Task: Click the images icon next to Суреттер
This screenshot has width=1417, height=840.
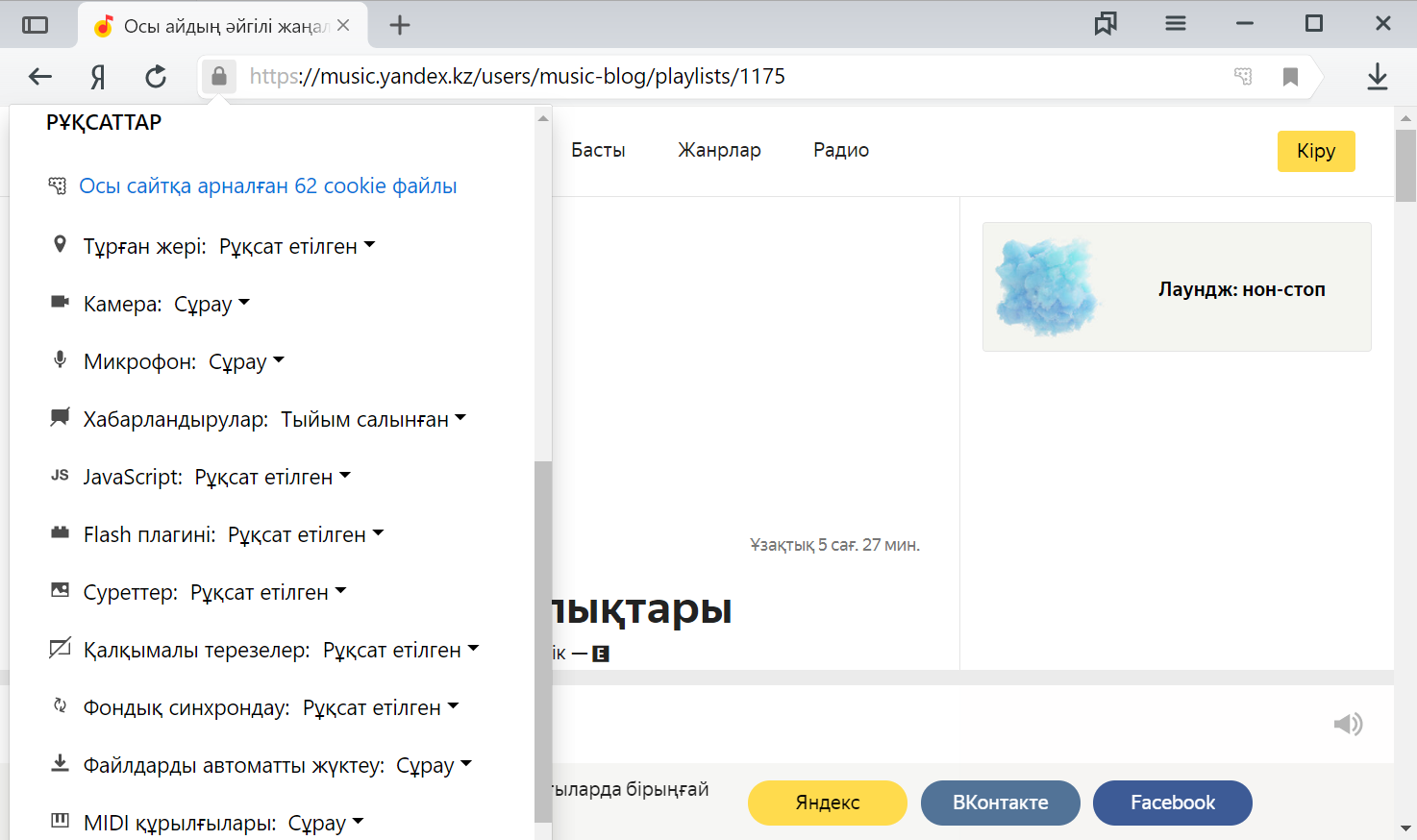Action: (x=60, y=590)
